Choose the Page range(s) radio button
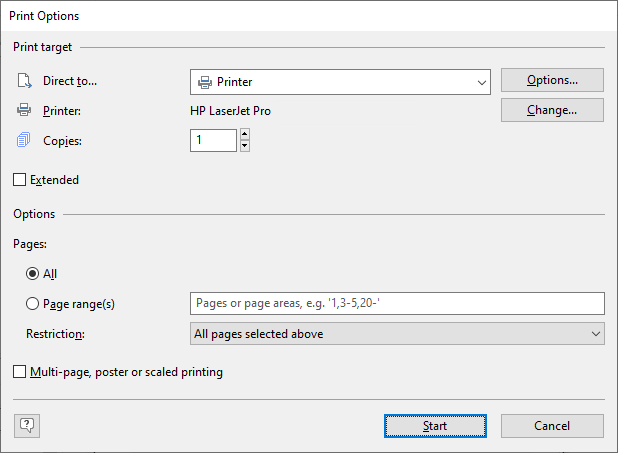 point(32,304)
